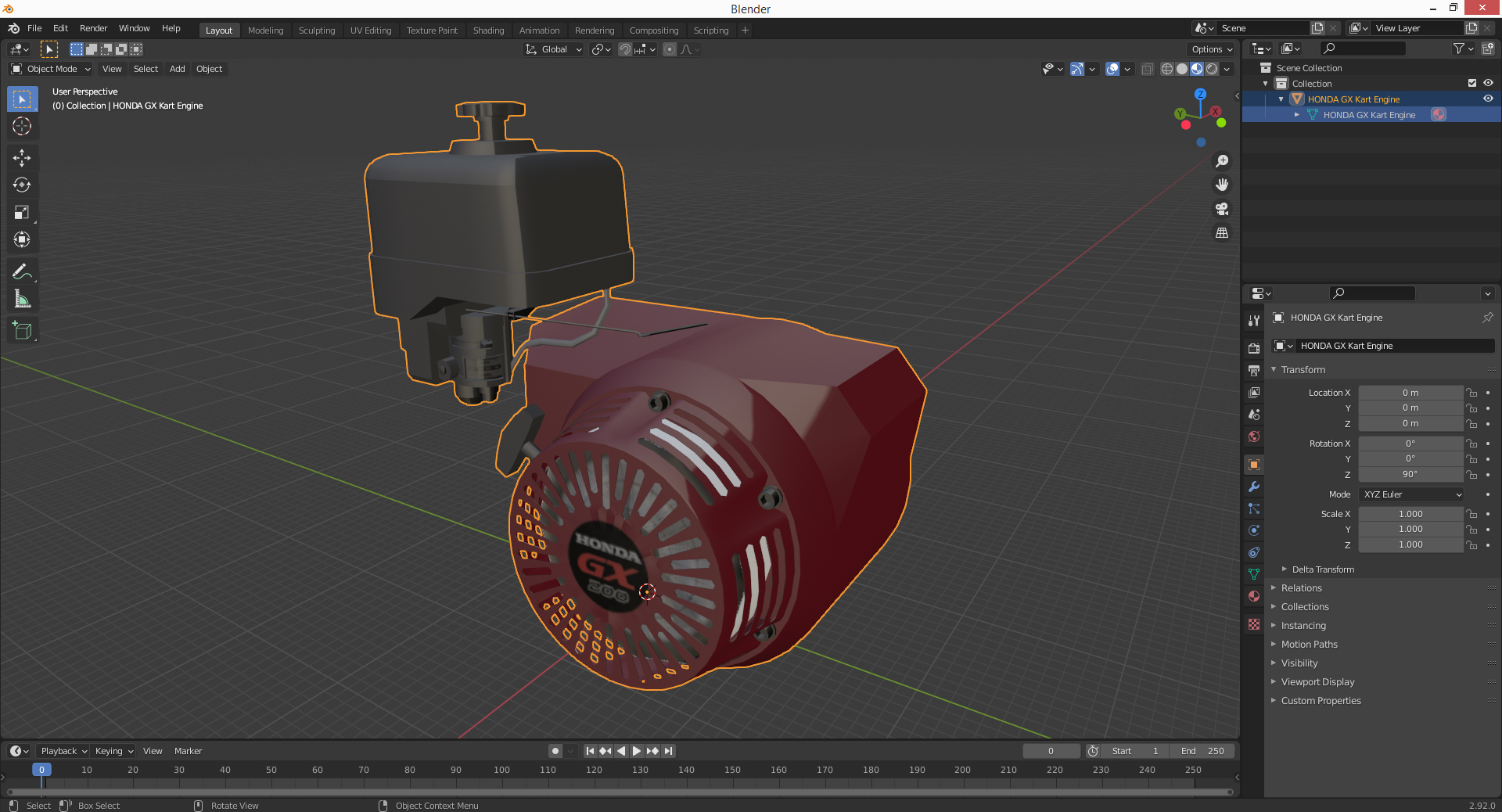Click the End frame 250 field
The height and width of the screenshot is (812, 1502).
coord(1202,751)
